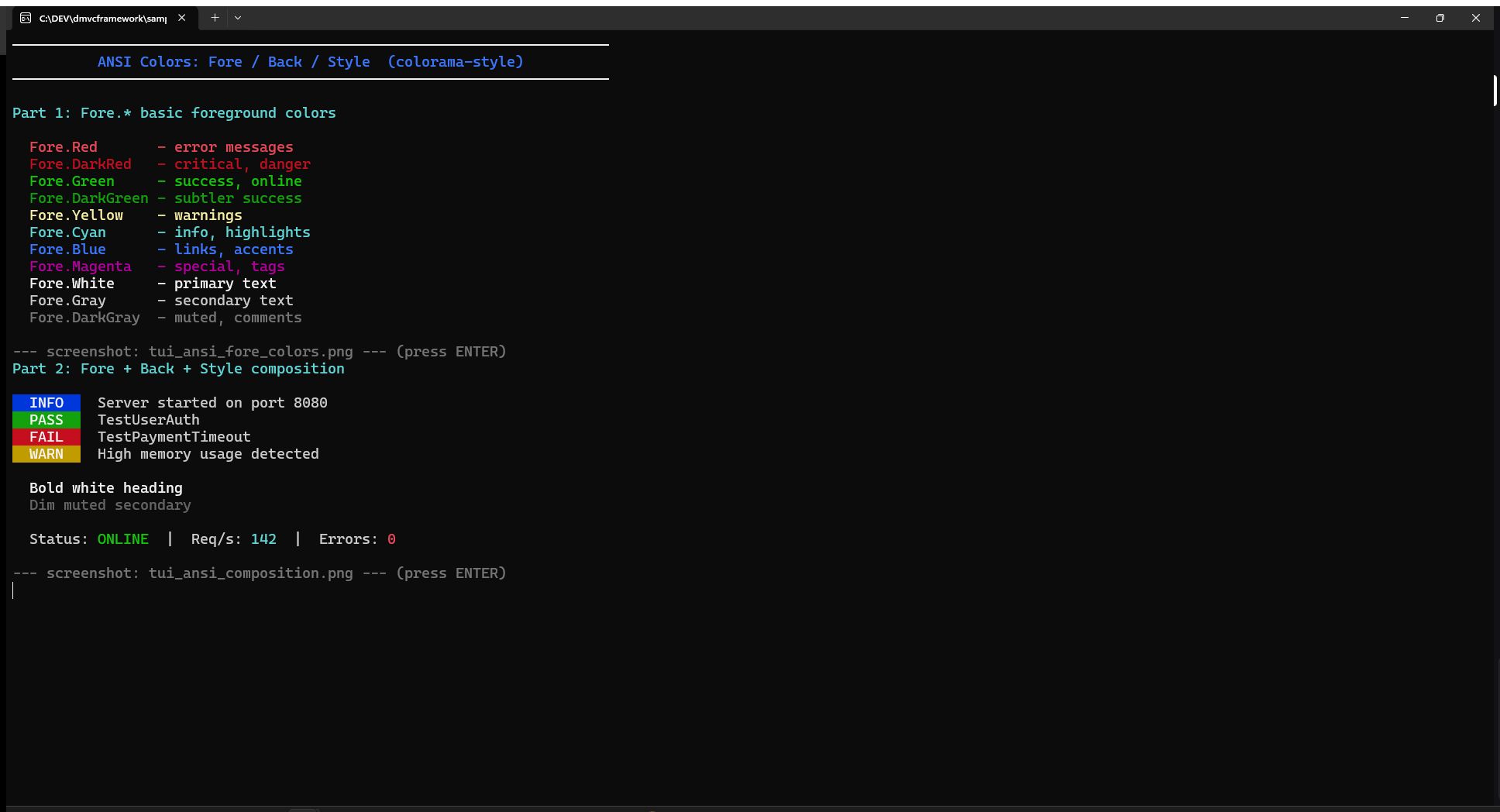1500x812 pixels.
Task: Close the C:\DEV\dmvcframework terminal tab
Action: pyautogui.click(x=181, y=18)
